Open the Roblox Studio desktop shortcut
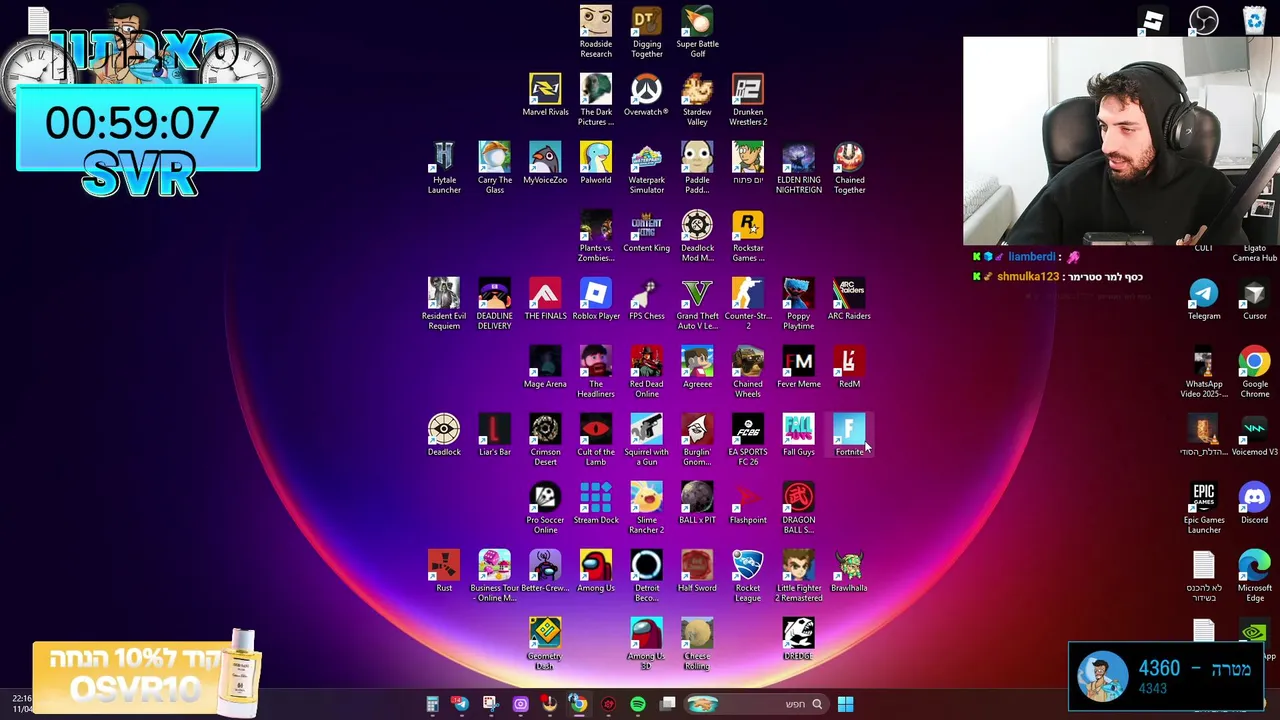The image size is (1280, 720). (x=1153, y=21)
